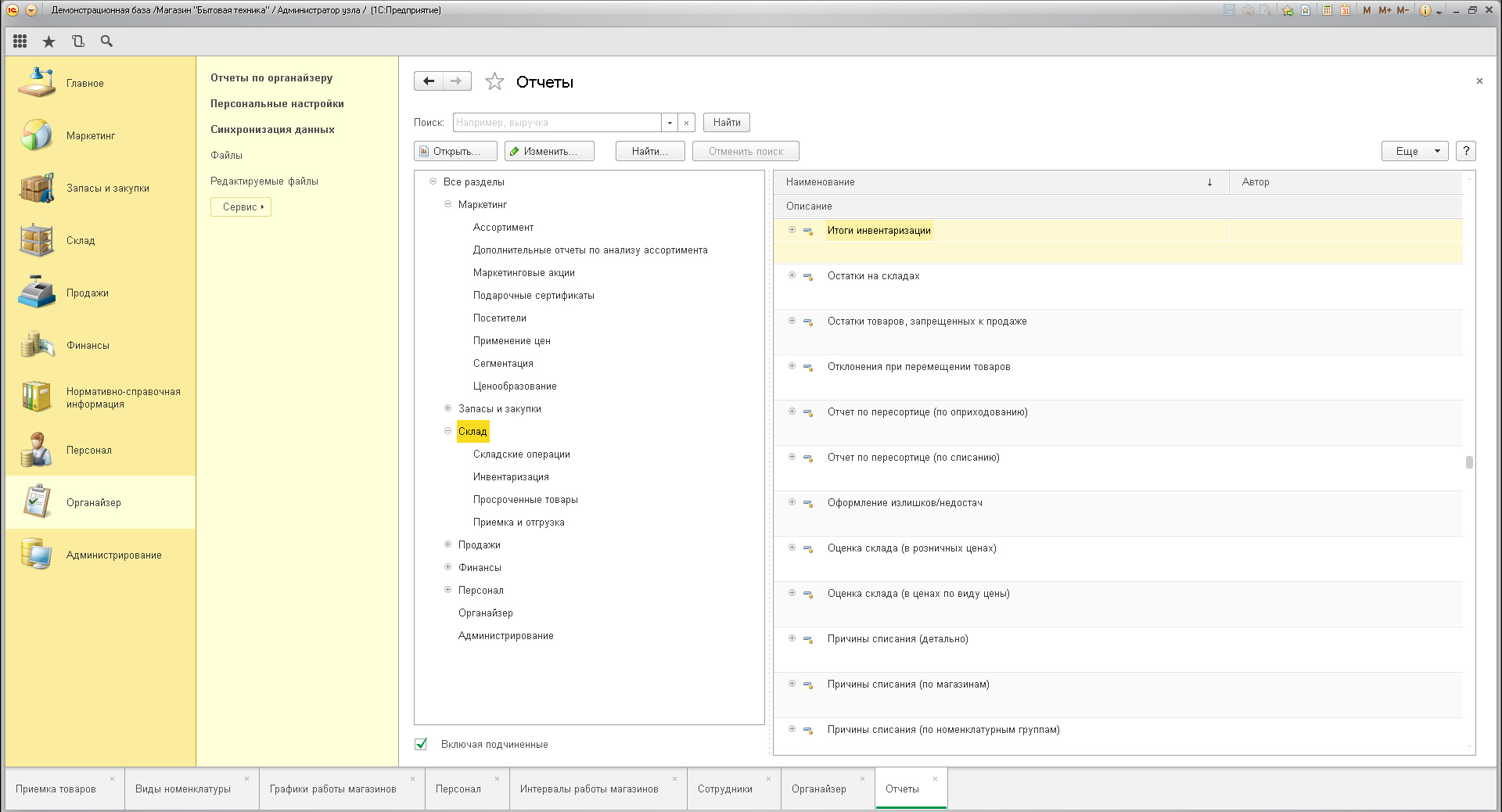This screenshot has height=812, width=1502.
Task: Open the Еще dropdown menu
Action: 1415,151
